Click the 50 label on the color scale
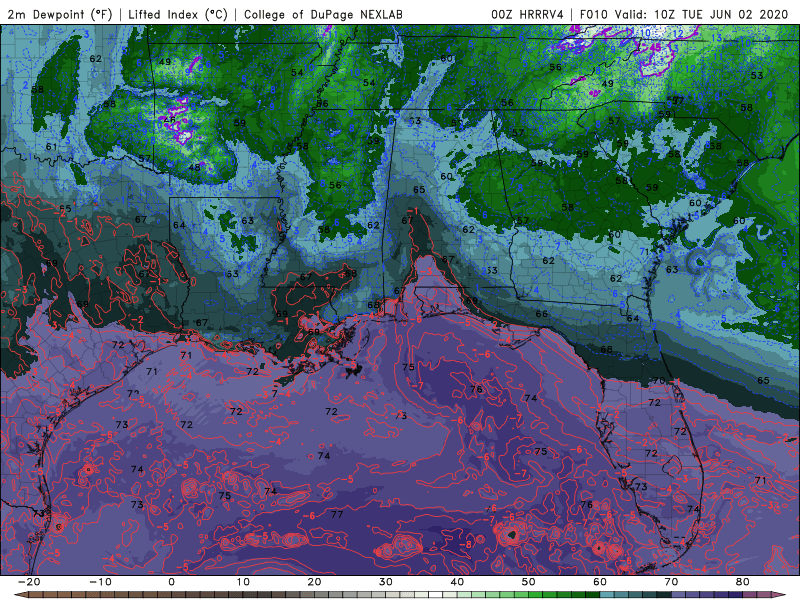Image resolution: width=800 pixels, height=600 pixels. pyautogui.click(x=529, y=582)
